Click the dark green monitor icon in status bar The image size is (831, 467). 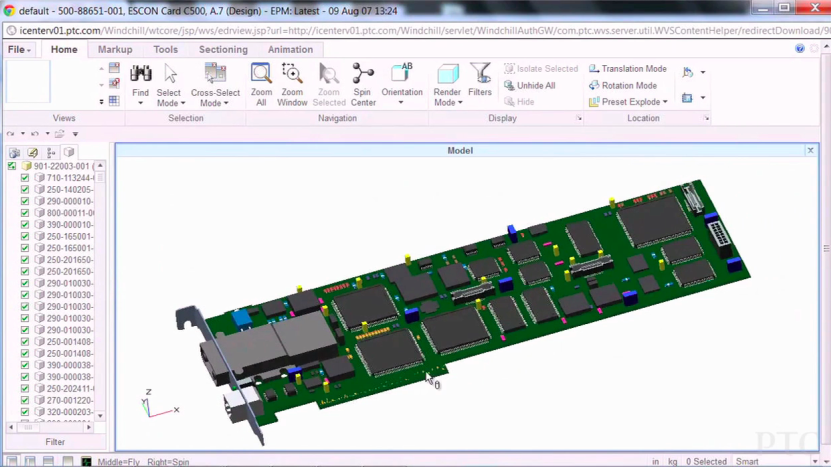[x=86, y=462]
